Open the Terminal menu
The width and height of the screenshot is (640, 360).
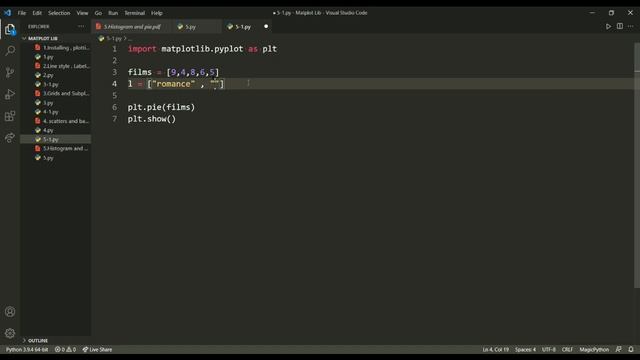[134, 13]
